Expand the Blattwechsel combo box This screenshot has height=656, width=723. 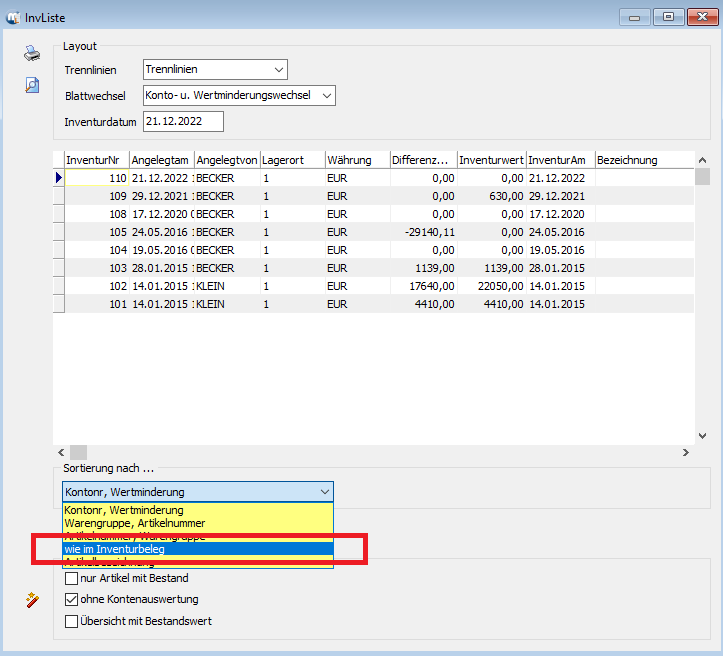[325, 96]
